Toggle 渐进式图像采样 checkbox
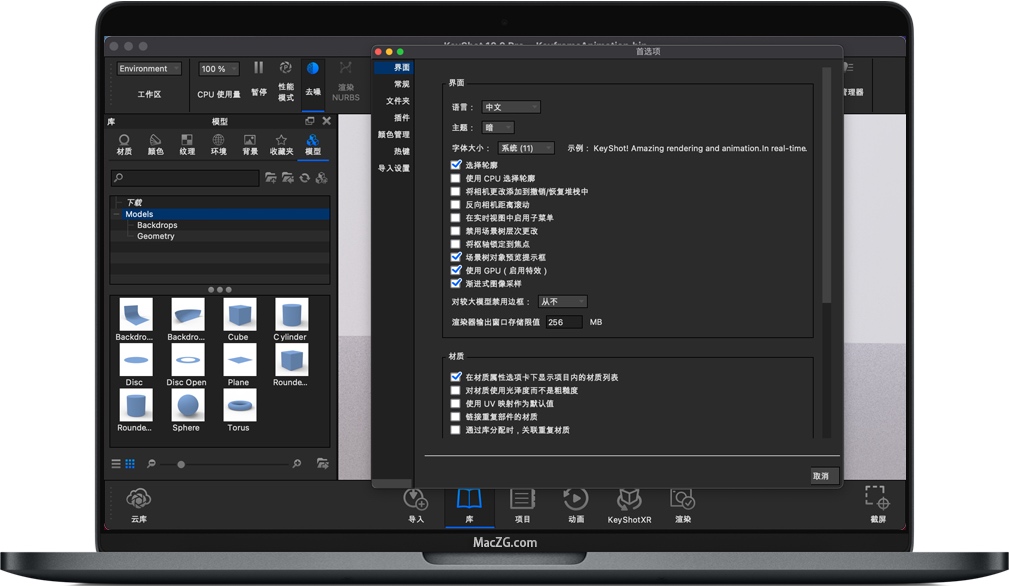Screen dimensions: 1009x586 (456, 283)
